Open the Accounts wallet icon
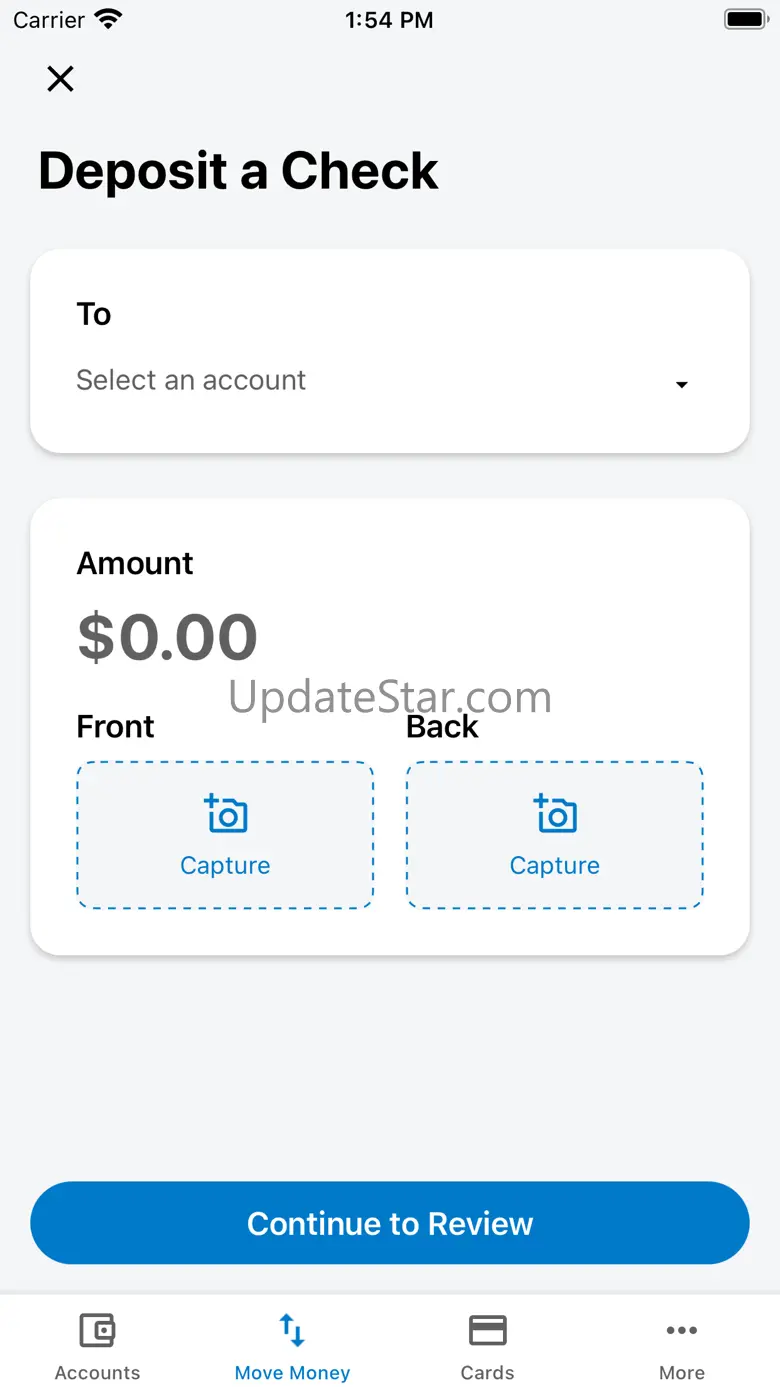 click(97, 1331)
